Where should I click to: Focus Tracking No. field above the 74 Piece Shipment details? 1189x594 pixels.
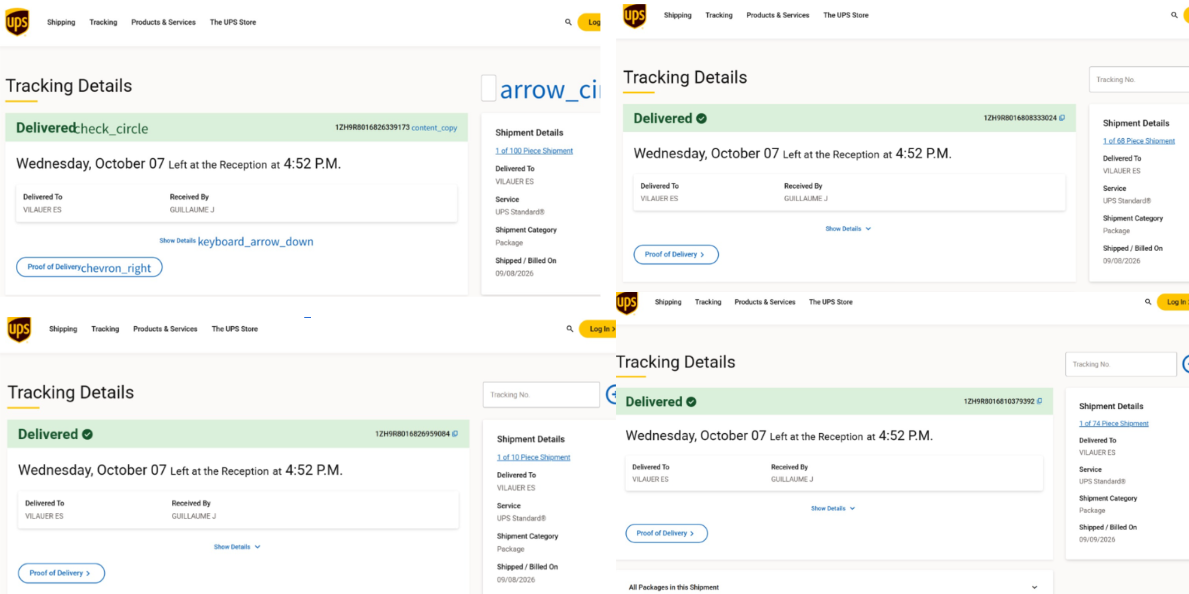click(1121, 364)
